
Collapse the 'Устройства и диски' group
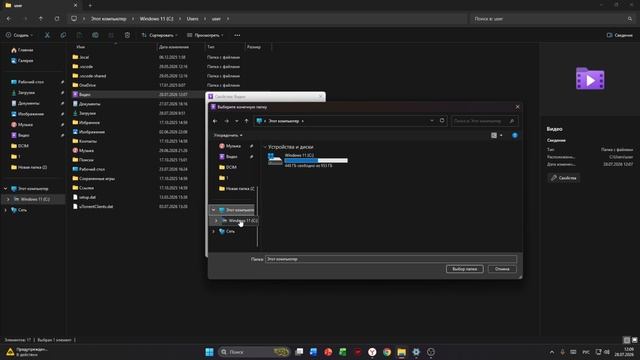click(x=265, y=147)
